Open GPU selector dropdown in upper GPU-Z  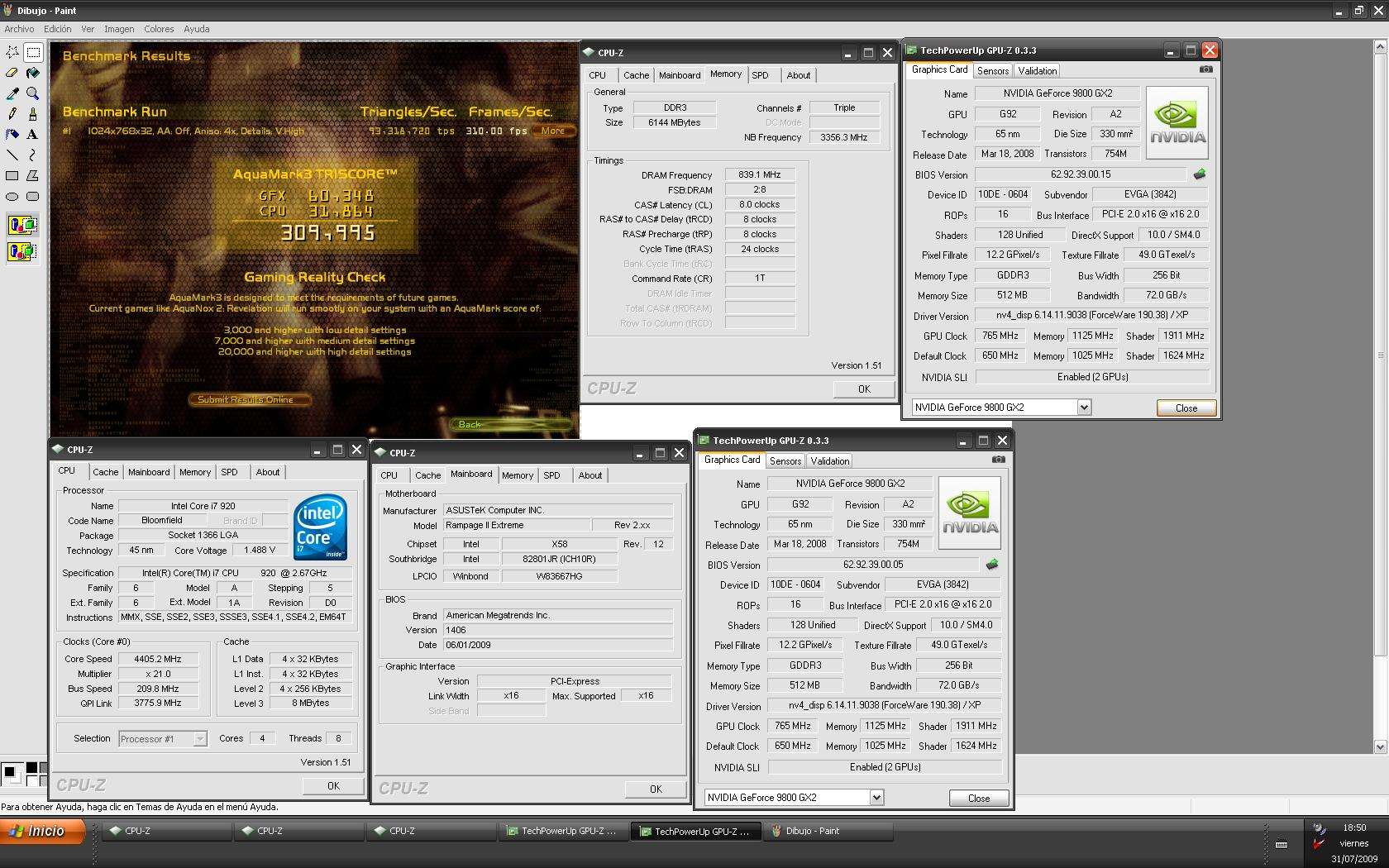point(1083,408)
